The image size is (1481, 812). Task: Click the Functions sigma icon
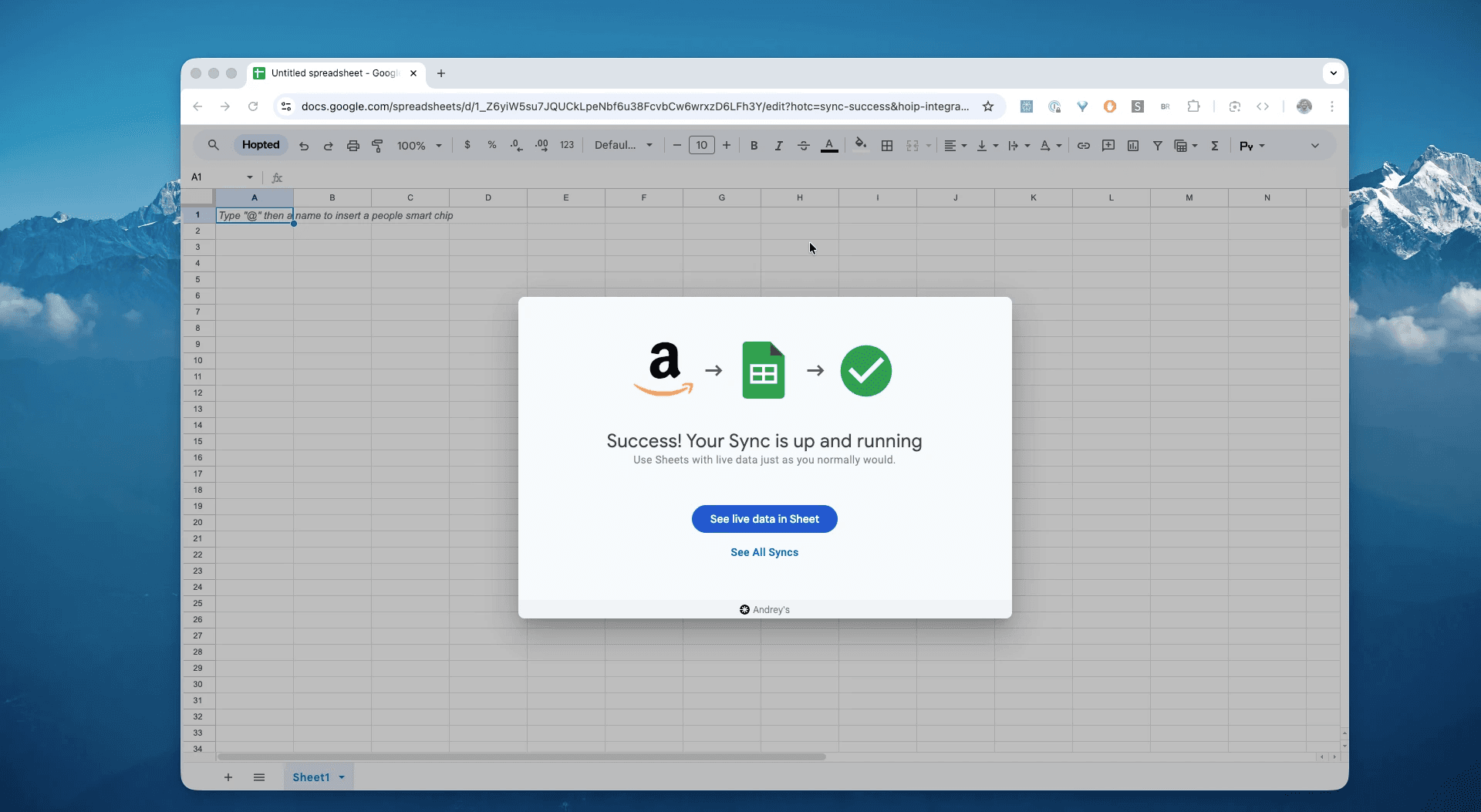click(x=1215, y=146)
